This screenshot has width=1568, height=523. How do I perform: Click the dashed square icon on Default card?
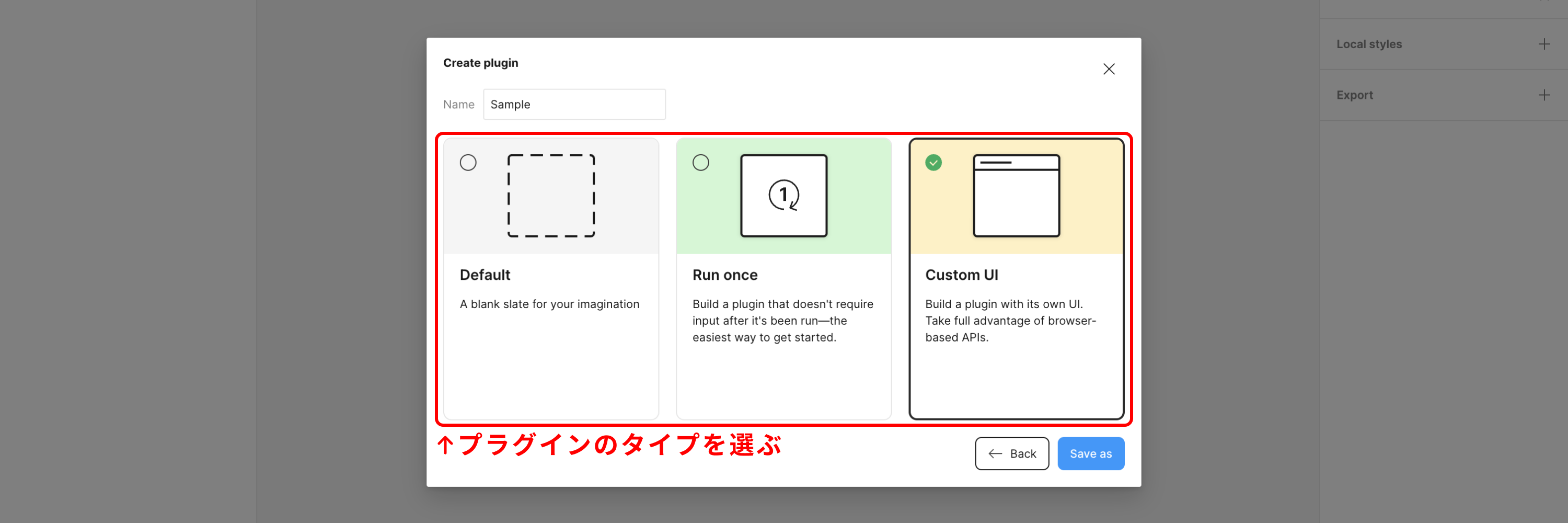[551, 195]
